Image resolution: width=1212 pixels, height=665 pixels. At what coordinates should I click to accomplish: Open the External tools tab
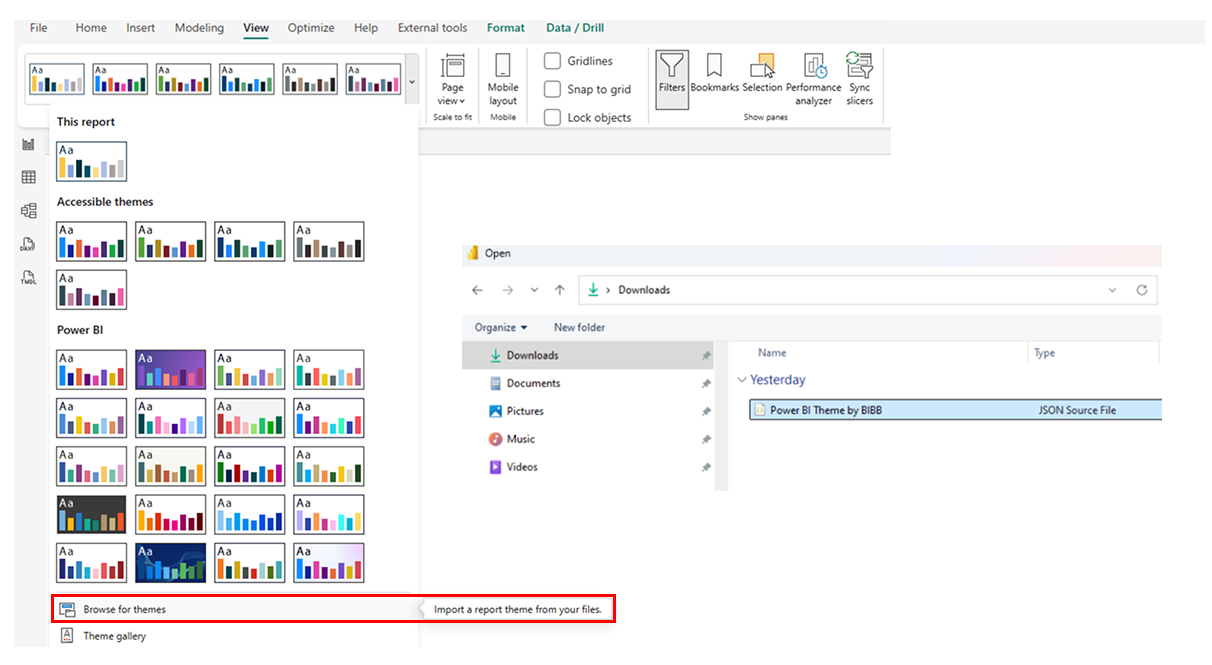tap(432, 28)
